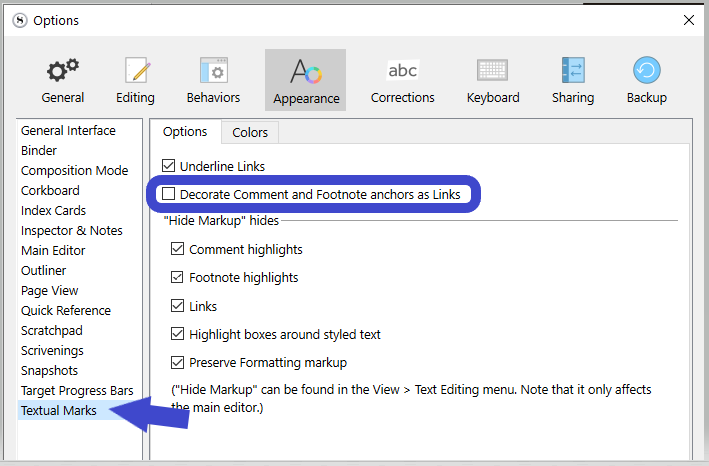The image size is (709, 466).
Task: Disable the Underline Links checkbox
Action: click(169, 166)
